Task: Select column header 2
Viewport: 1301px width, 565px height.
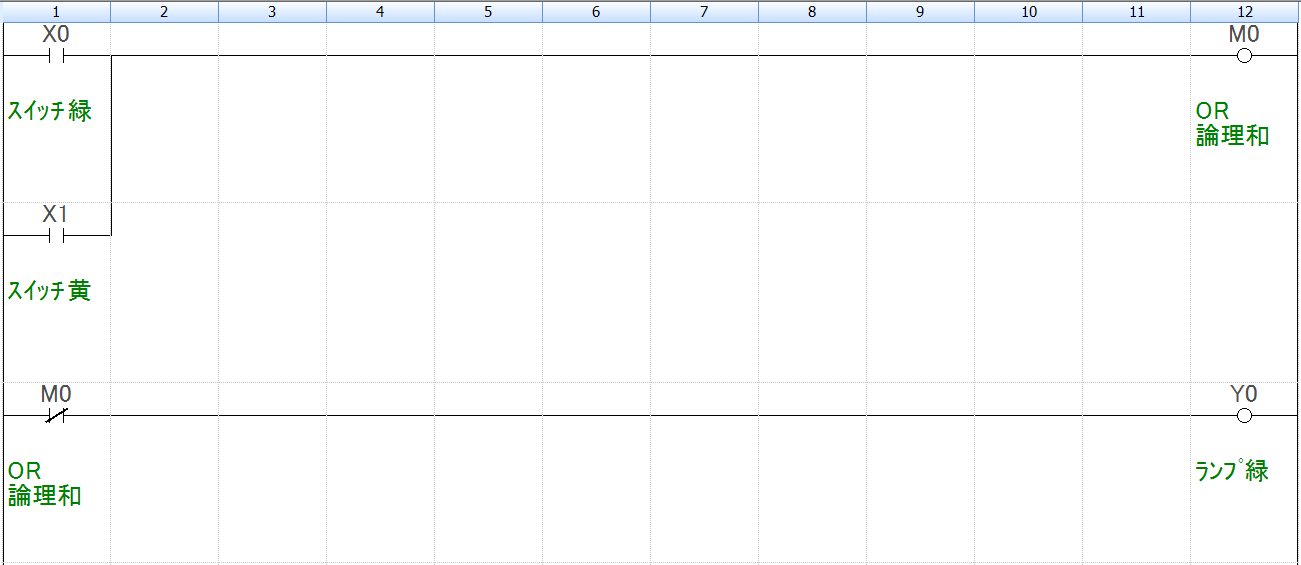Action: [164, 12]
